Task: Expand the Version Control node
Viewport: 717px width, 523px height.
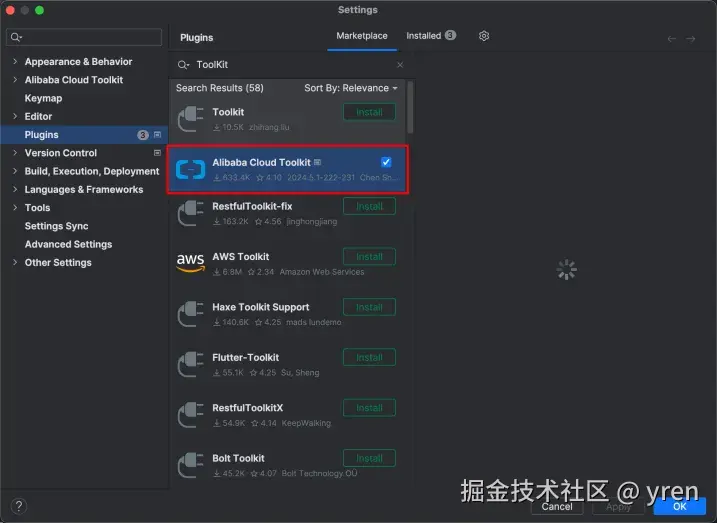Action: [x=15, y=153]
